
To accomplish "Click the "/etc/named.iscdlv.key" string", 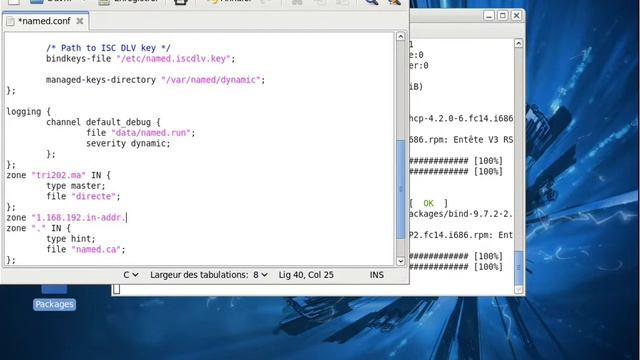I will tap(173, 59).
